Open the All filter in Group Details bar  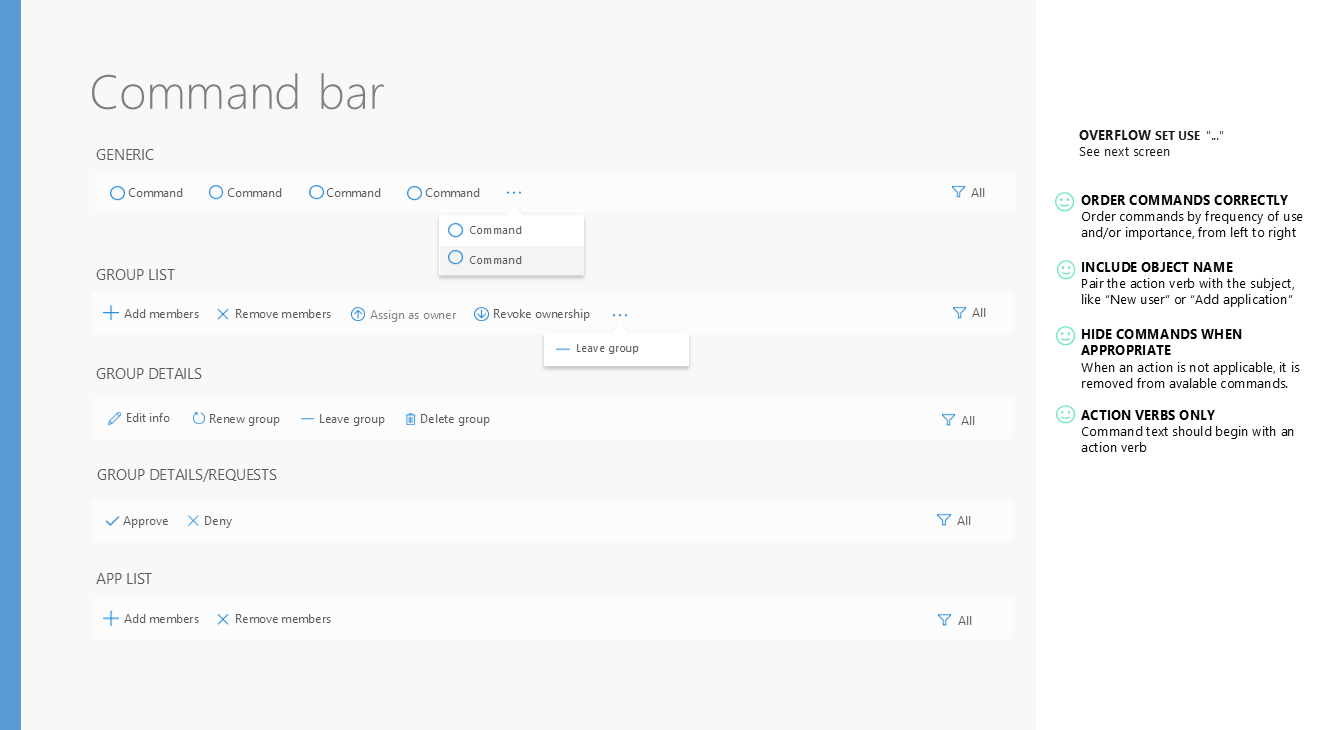958,421
